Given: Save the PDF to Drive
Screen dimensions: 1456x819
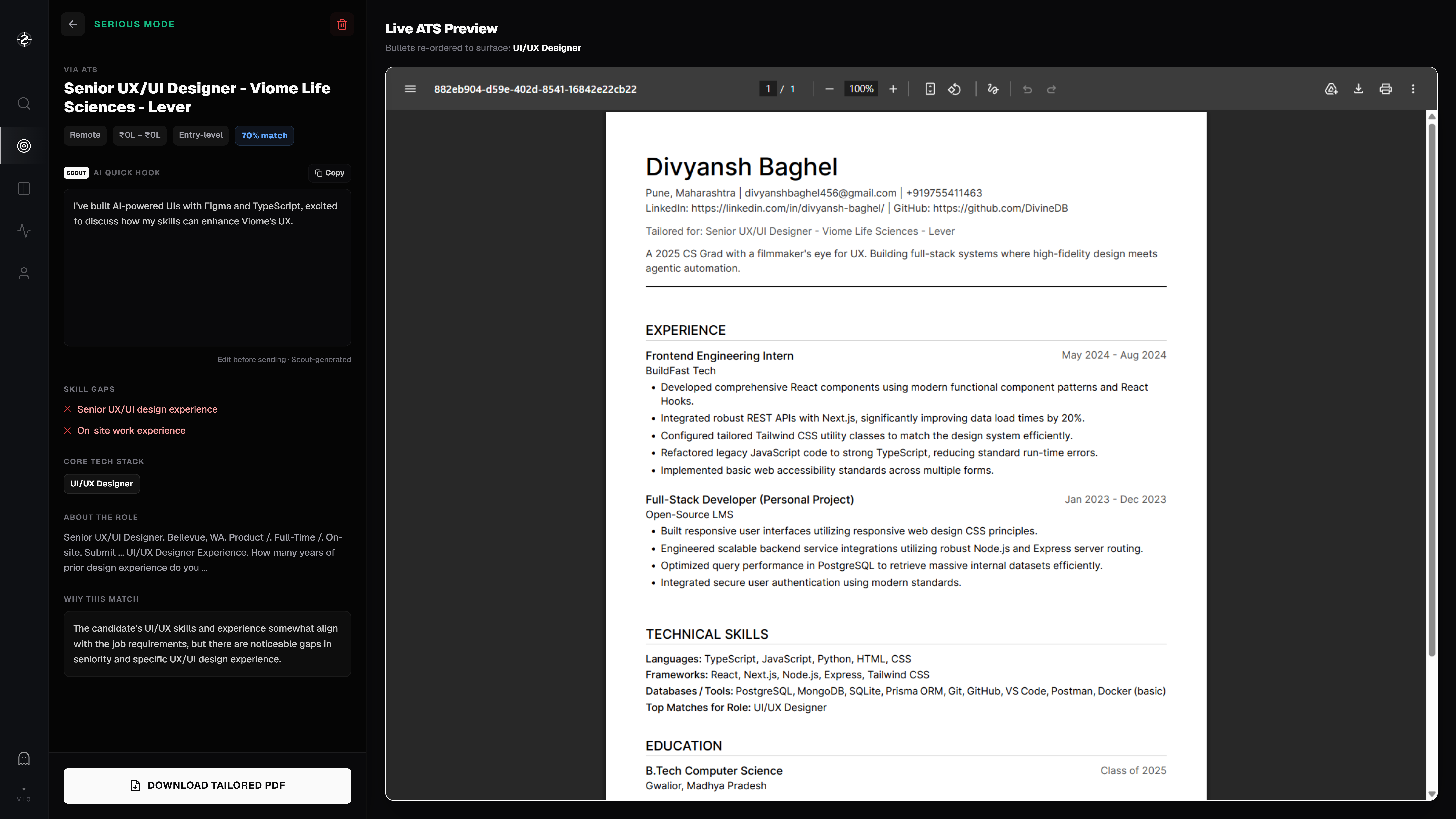Looking at the screenshot, I should tap(1331, 89).
